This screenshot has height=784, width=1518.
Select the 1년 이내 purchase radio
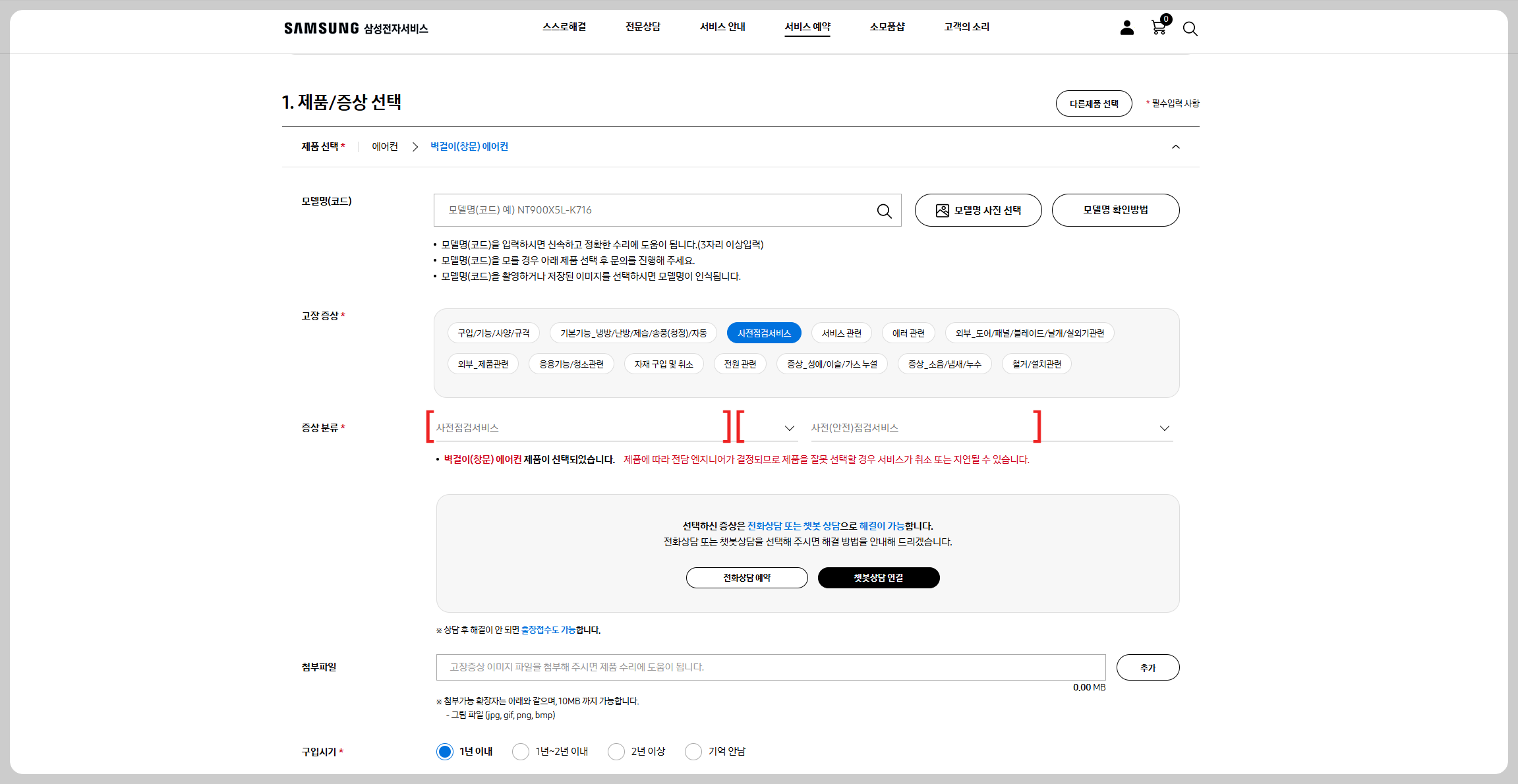pos(445,752)
